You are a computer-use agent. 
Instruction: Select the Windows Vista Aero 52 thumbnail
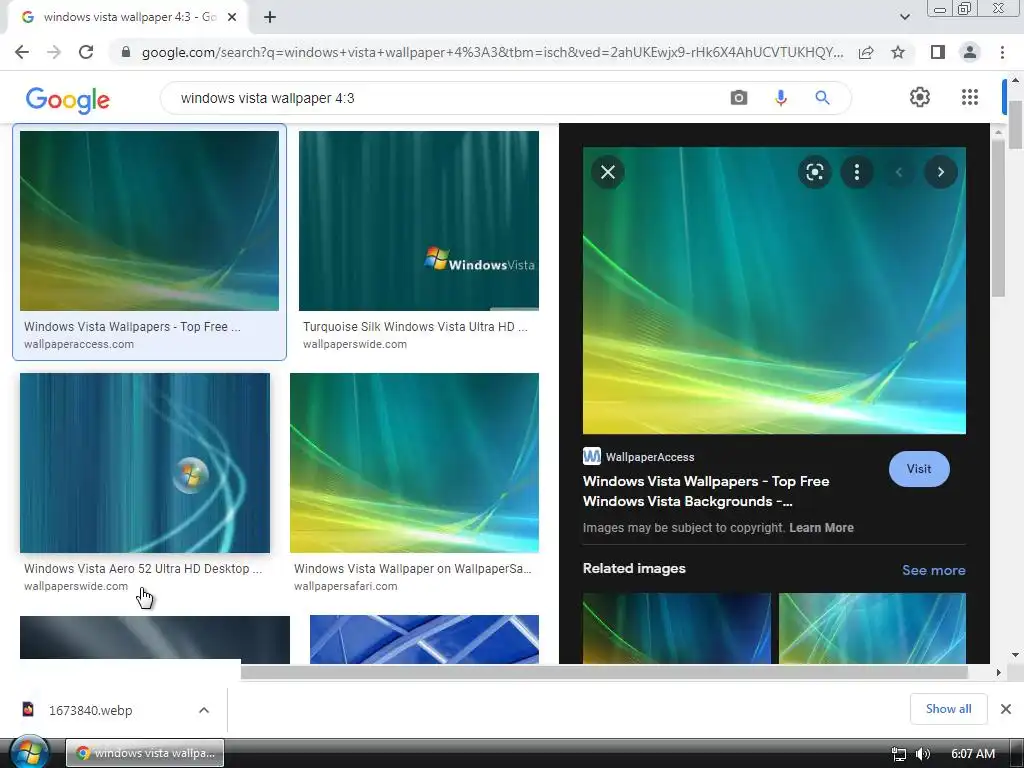click(x=145, y=463)
